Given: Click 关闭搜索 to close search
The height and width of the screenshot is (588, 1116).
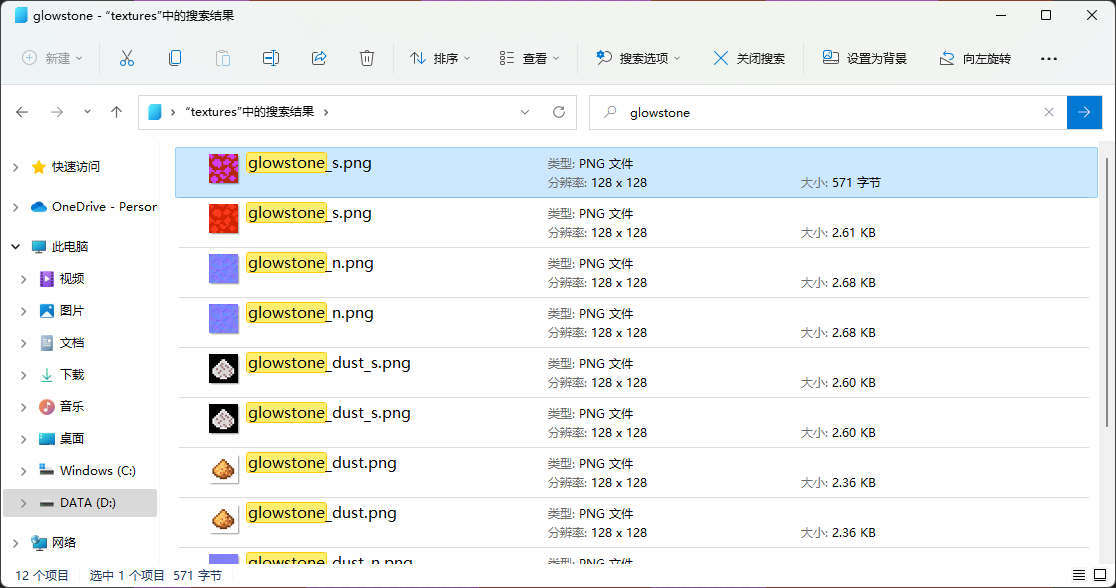Looking at the screenshot, I should point(749,58).
